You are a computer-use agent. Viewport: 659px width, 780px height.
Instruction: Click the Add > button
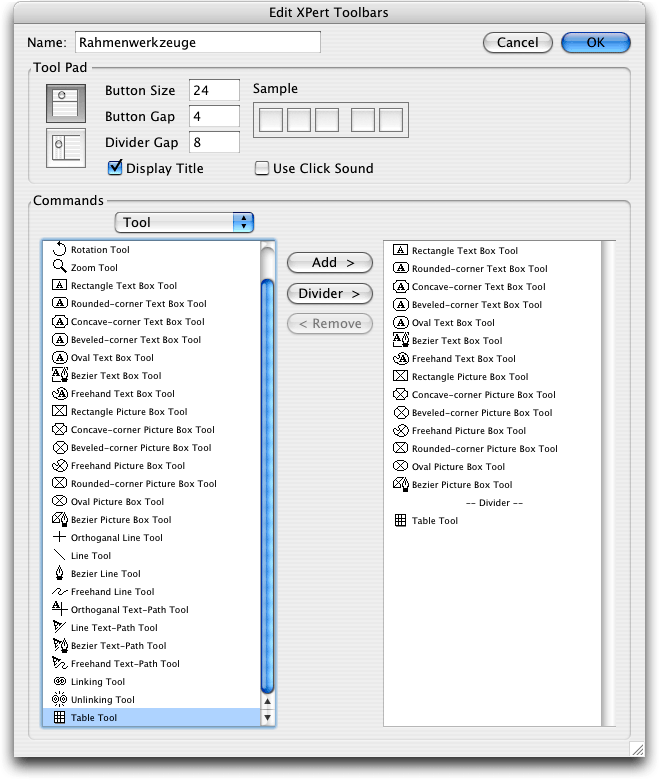click(x=330, y=263)
